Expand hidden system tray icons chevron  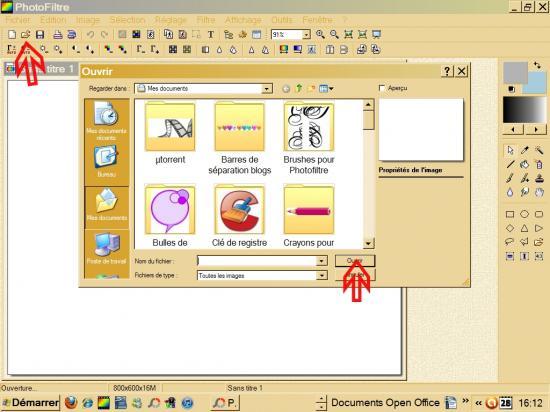(x=478, y=403)
